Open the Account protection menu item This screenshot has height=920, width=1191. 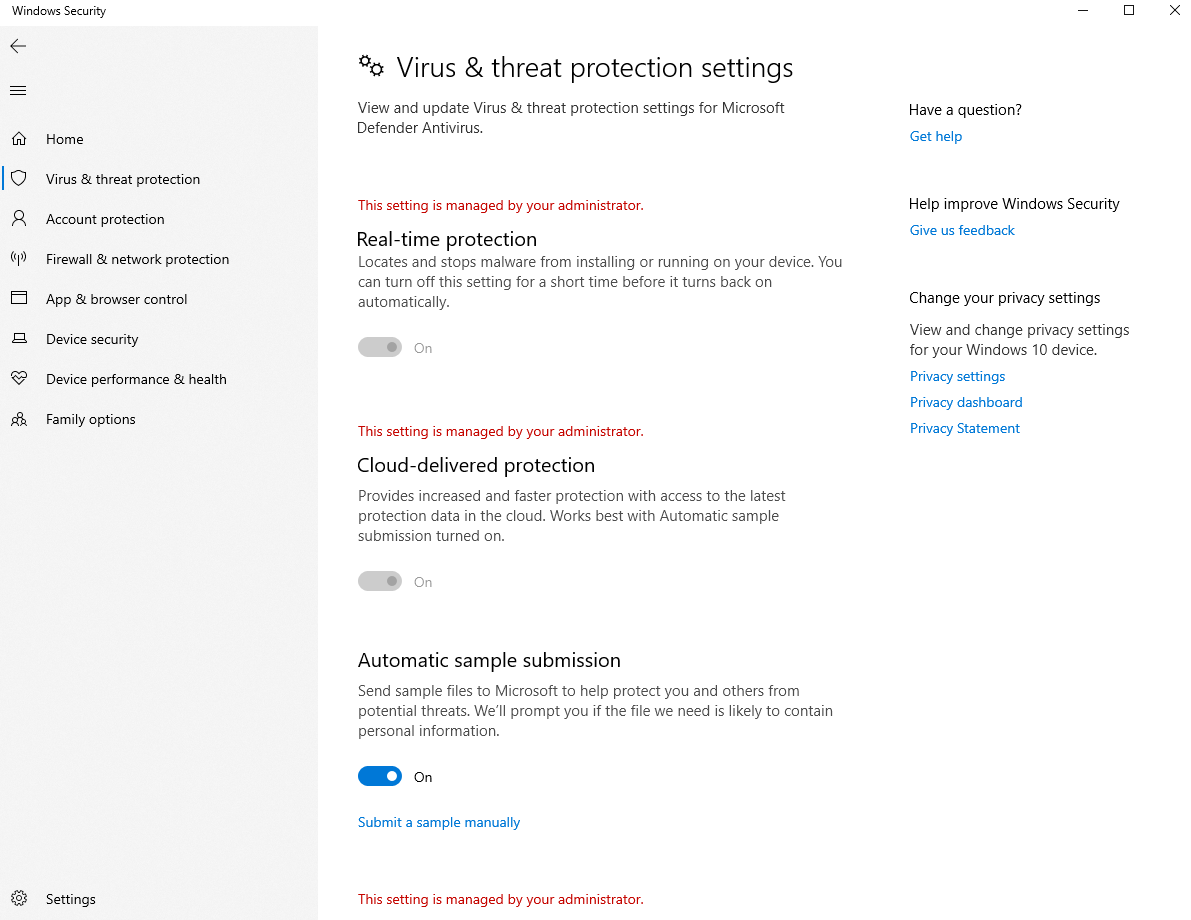pos(105,219)
